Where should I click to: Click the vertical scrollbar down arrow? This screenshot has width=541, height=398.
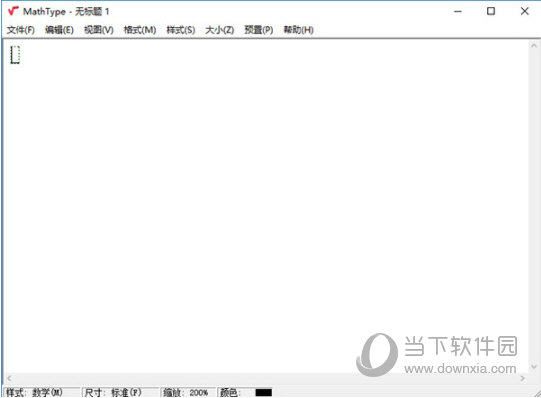tap(534, 366)
